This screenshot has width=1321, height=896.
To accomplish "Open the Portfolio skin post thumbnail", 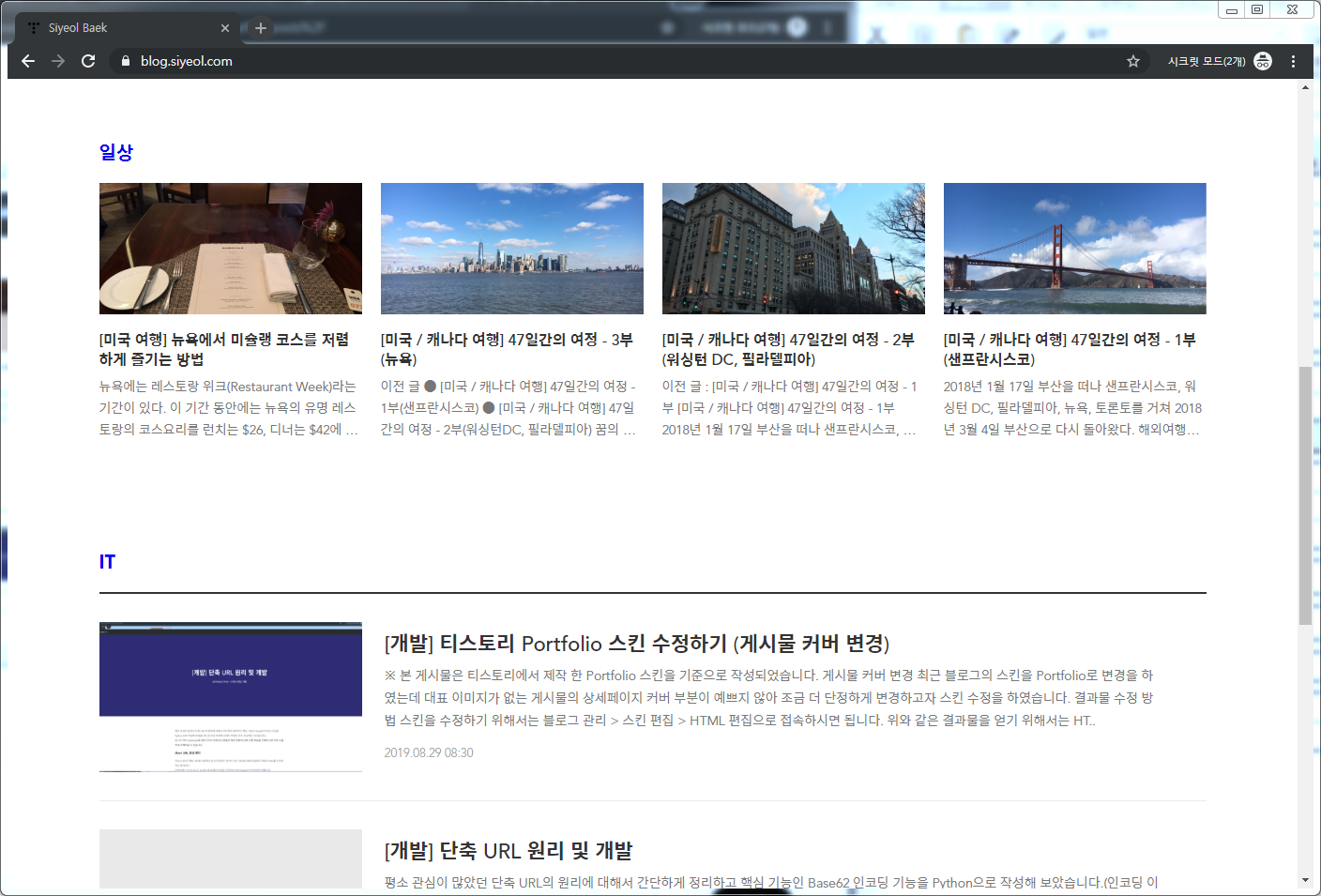I will (231, 697).
